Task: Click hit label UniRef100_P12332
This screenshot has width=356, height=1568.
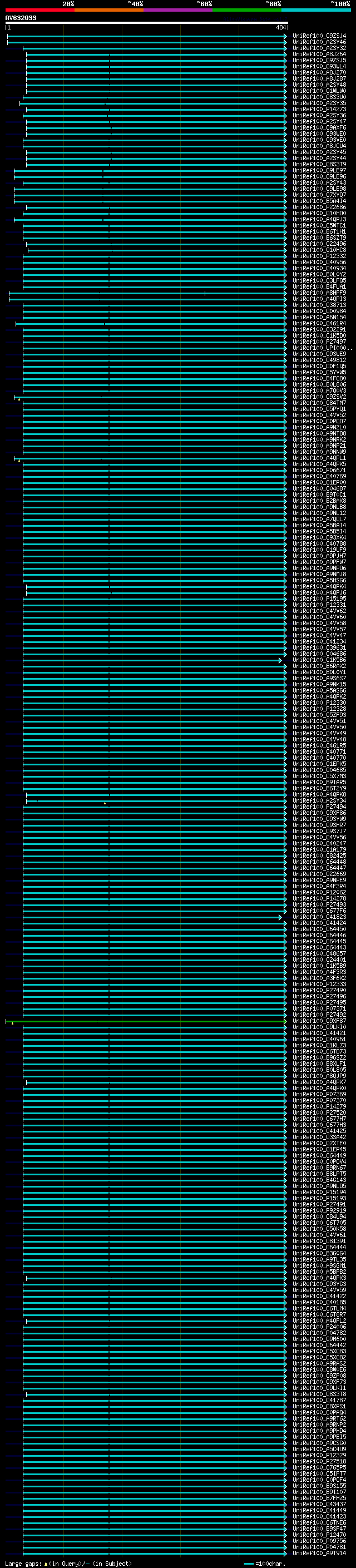Action: 319,256
